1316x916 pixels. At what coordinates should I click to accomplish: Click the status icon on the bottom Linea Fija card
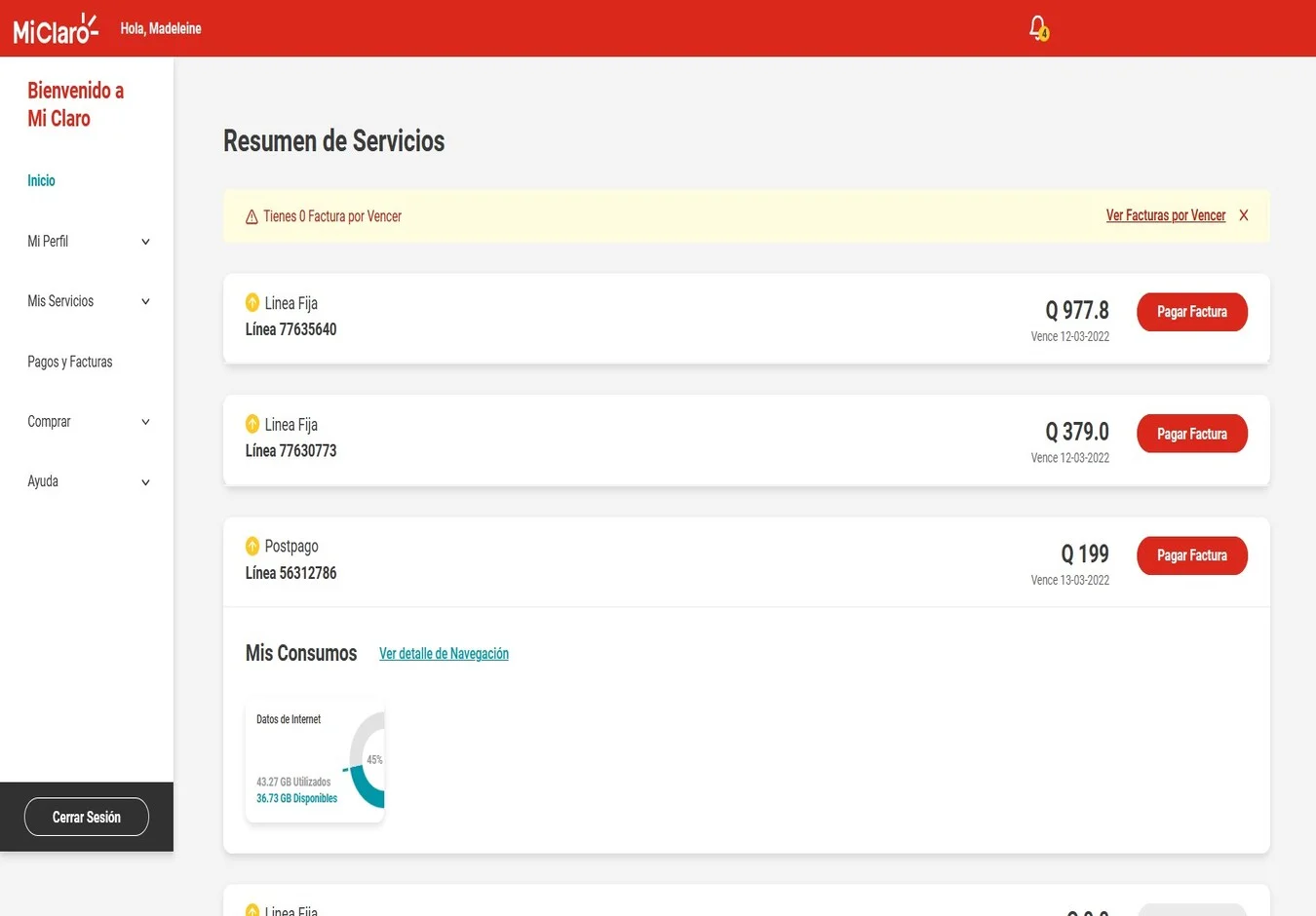pyautogui.click(x=252, y=910)
